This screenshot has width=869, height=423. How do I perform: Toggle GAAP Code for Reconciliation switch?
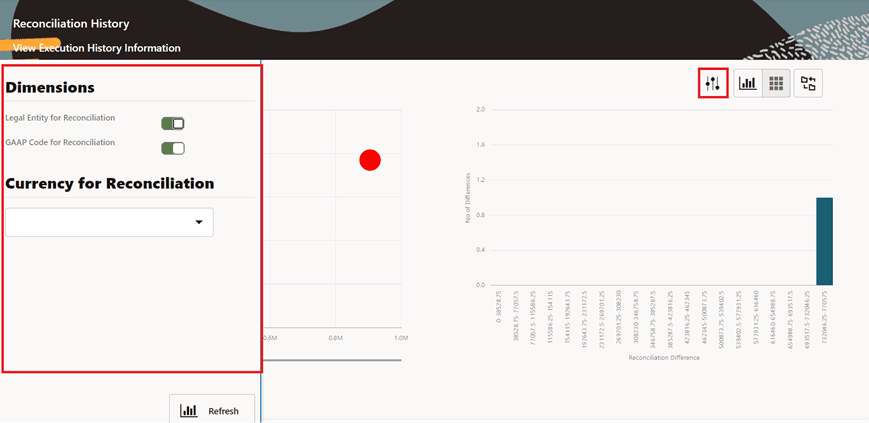(x=173, y=149)
